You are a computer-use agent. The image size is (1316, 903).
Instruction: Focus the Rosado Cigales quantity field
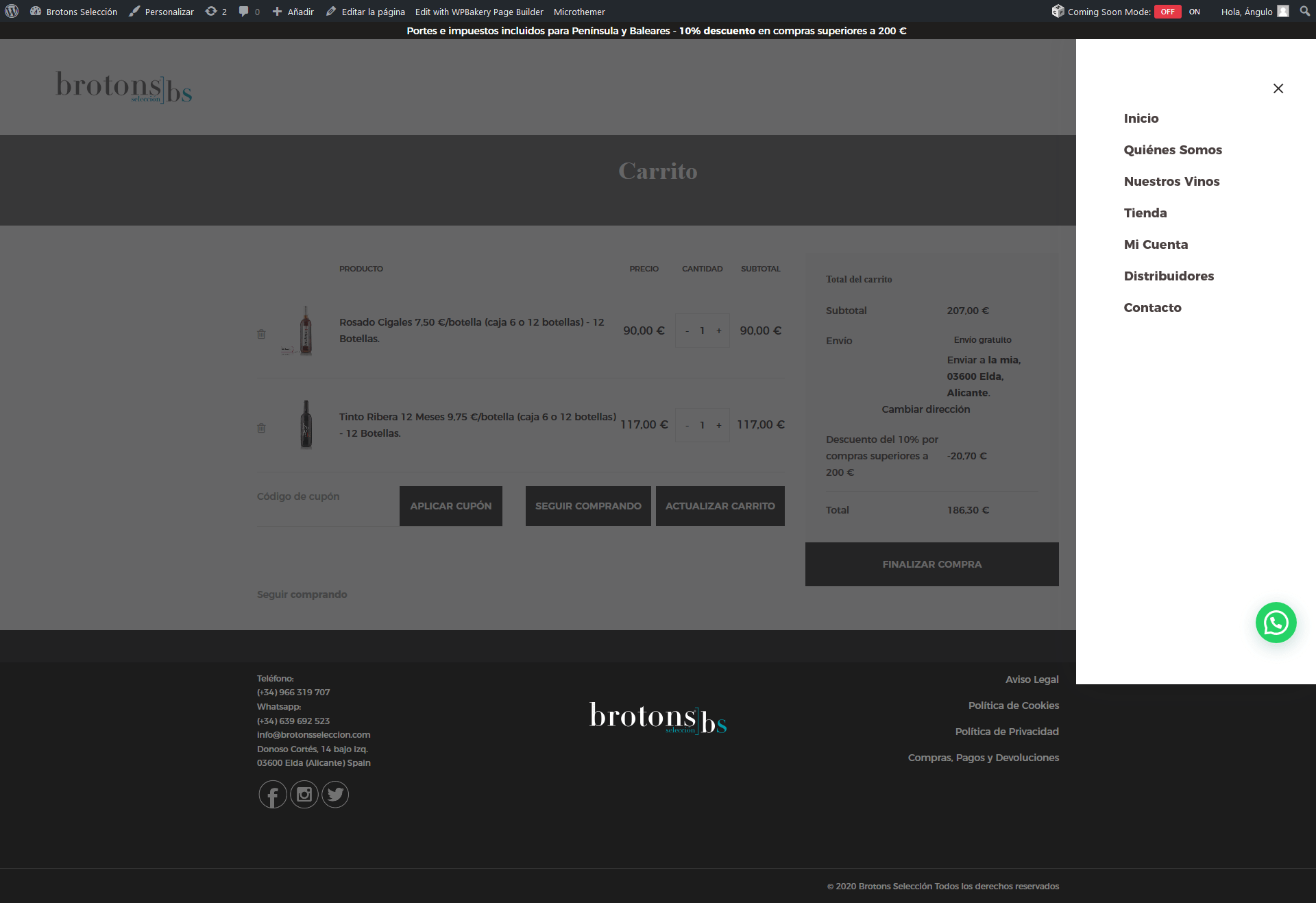click(x=703, y=330)
